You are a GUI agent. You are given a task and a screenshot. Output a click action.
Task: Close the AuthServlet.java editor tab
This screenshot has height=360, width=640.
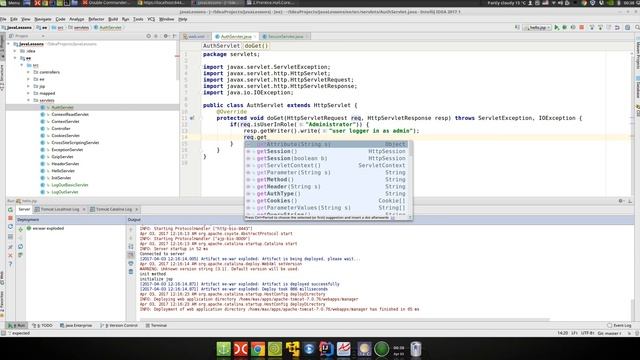pos(255,37)
